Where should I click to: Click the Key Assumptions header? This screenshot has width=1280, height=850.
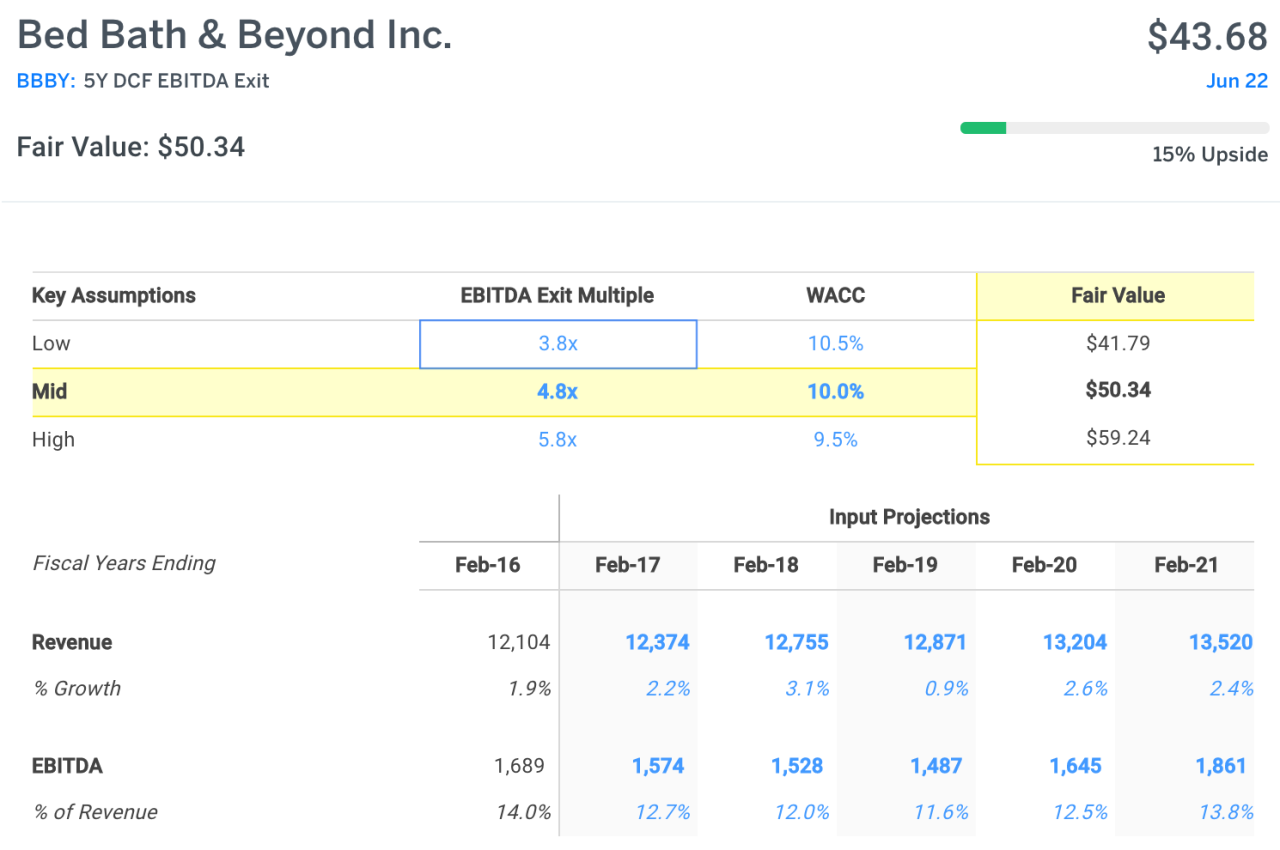(114, 296)
